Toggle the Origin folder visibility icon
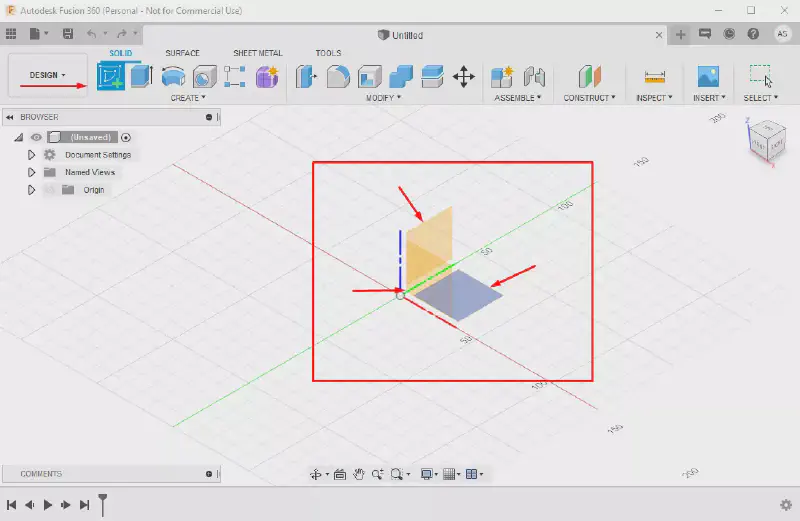The width and height of the screenshot is (800, 521). click(47, 189)
